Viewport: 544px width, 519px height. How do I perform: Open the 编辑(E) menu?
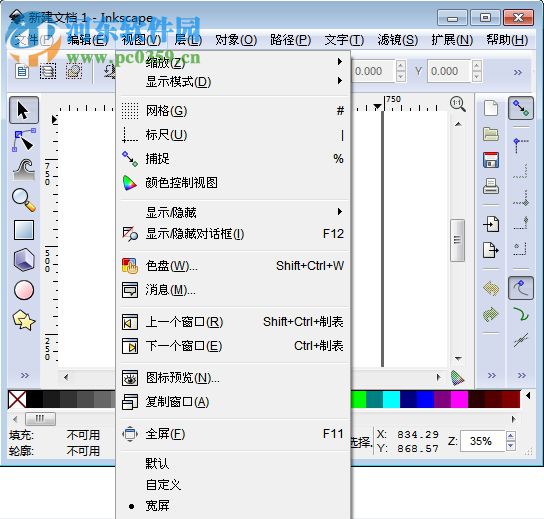pyautogui.click(x=87, y=40)
